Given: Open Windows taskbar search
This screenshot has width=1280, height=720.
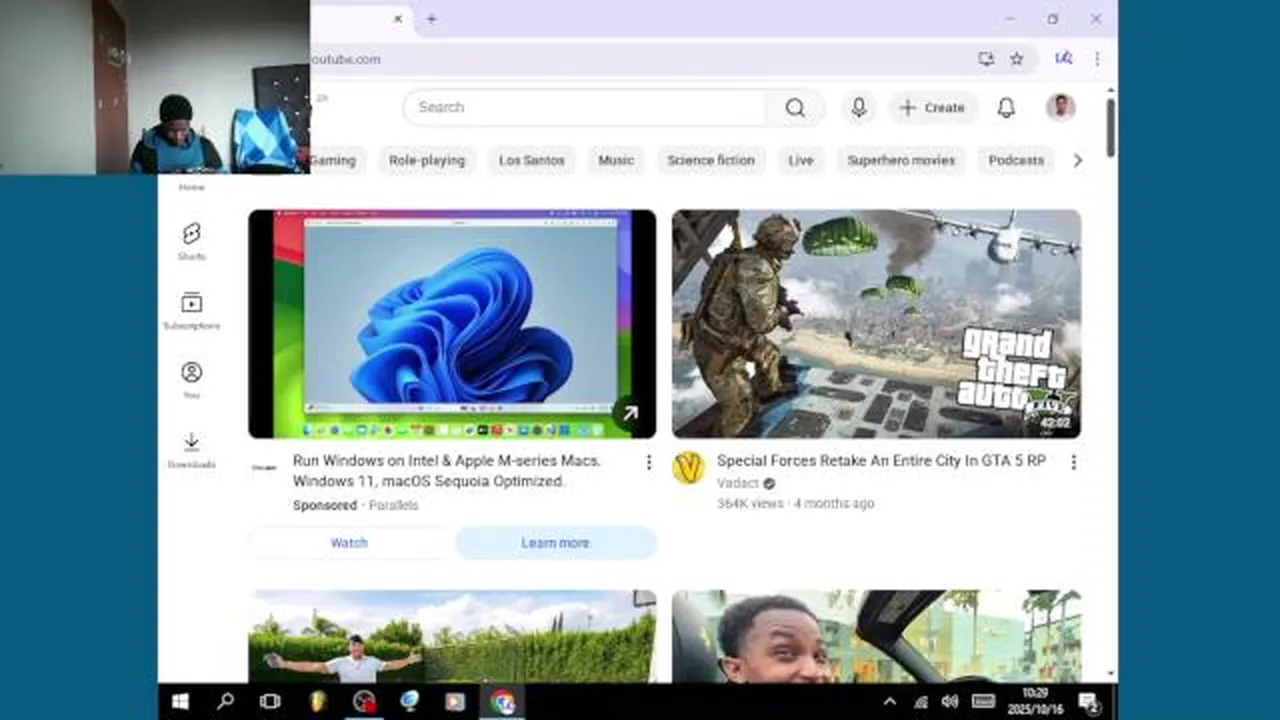Looking at the screenshot, I should tap(226, 702).
